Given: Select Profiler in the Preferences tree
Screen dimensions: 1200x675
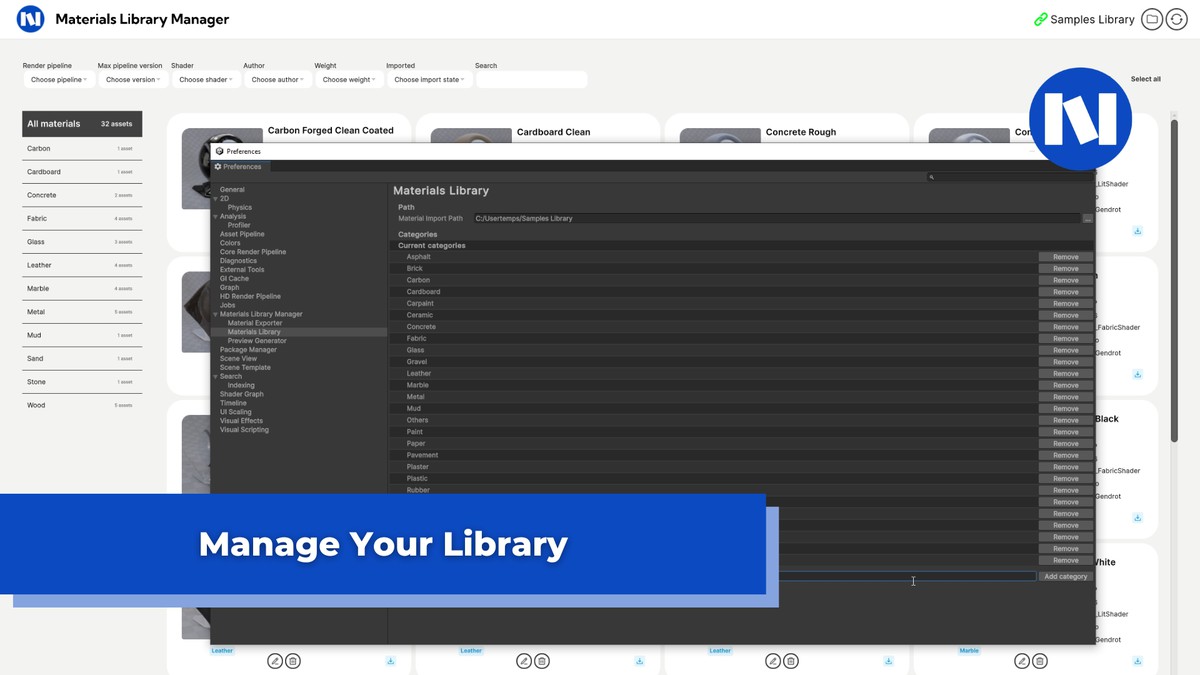Looking at the screenshot, I should click(239, 226).
